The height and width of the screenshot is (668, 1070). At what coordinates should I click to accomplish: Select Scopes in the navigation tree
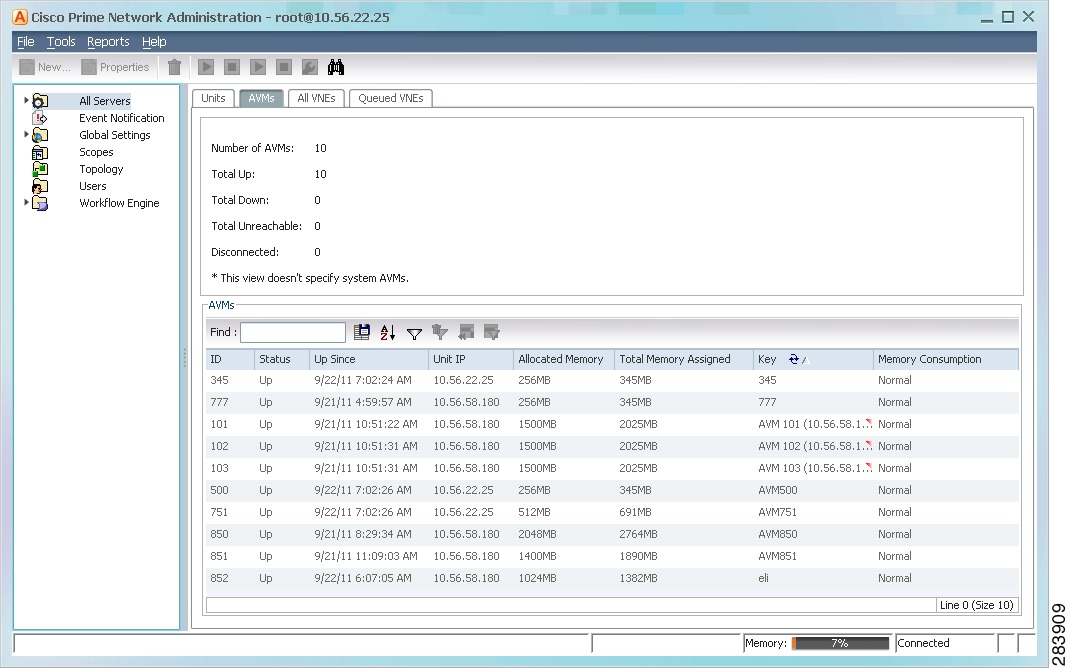[x=96, y=152]
